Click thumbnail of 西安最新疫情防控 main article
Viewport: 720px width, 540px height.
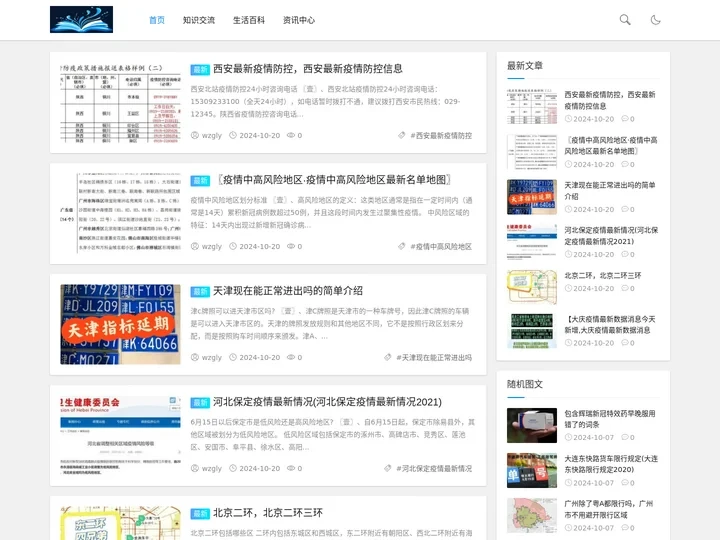(x=120, y=102)
